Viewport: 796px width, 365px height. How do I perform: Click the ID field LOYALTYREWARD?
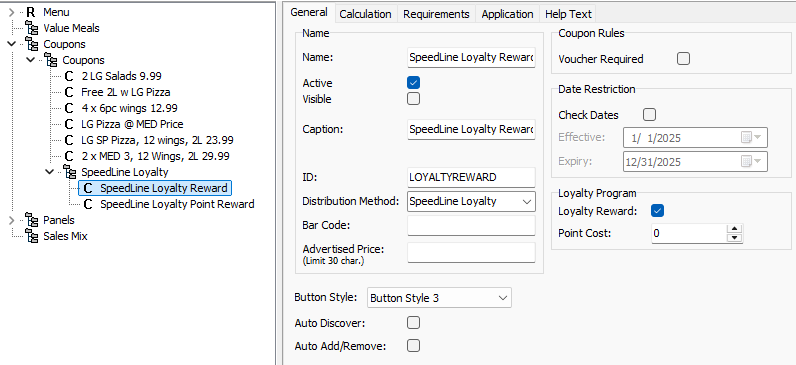[471, 178]
